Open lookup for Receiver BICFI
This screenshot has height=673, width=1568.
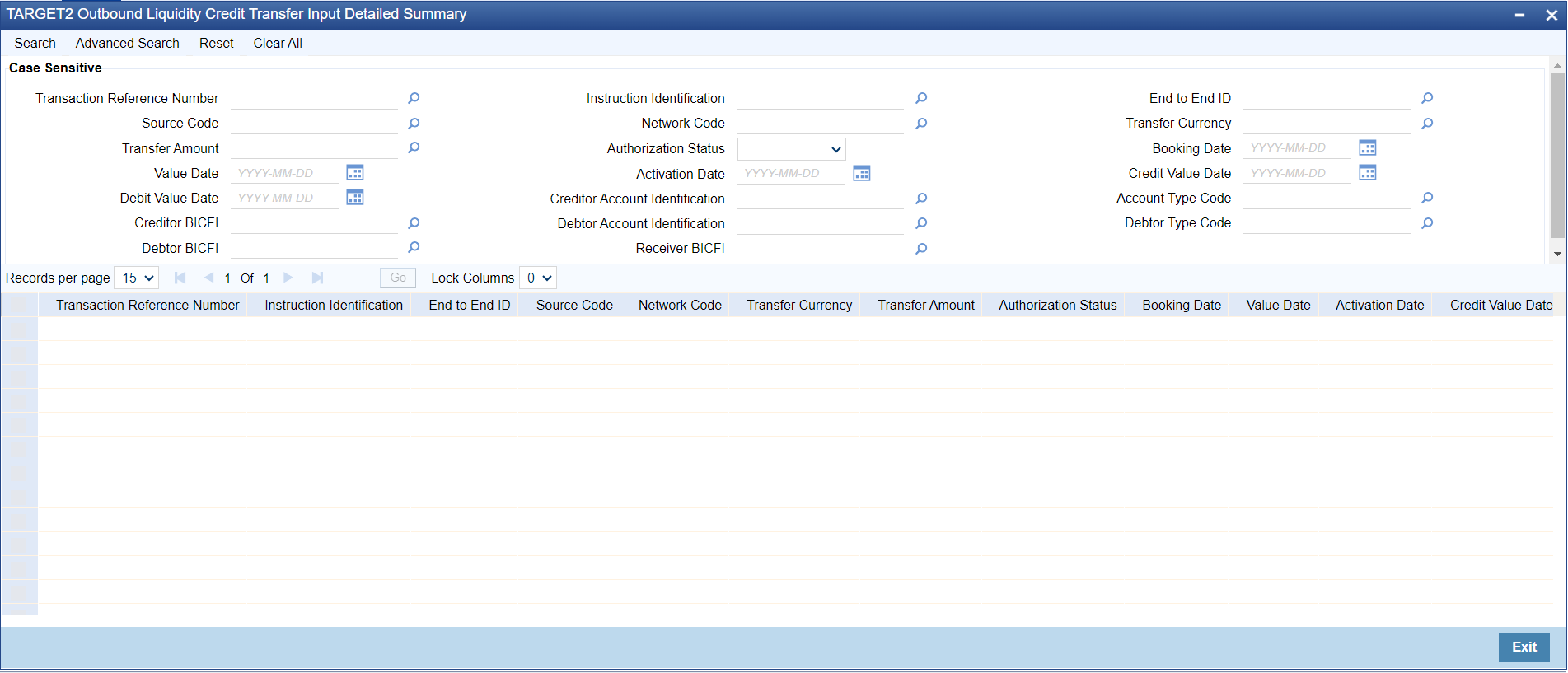pyautogui.click(x=921, y=249)
